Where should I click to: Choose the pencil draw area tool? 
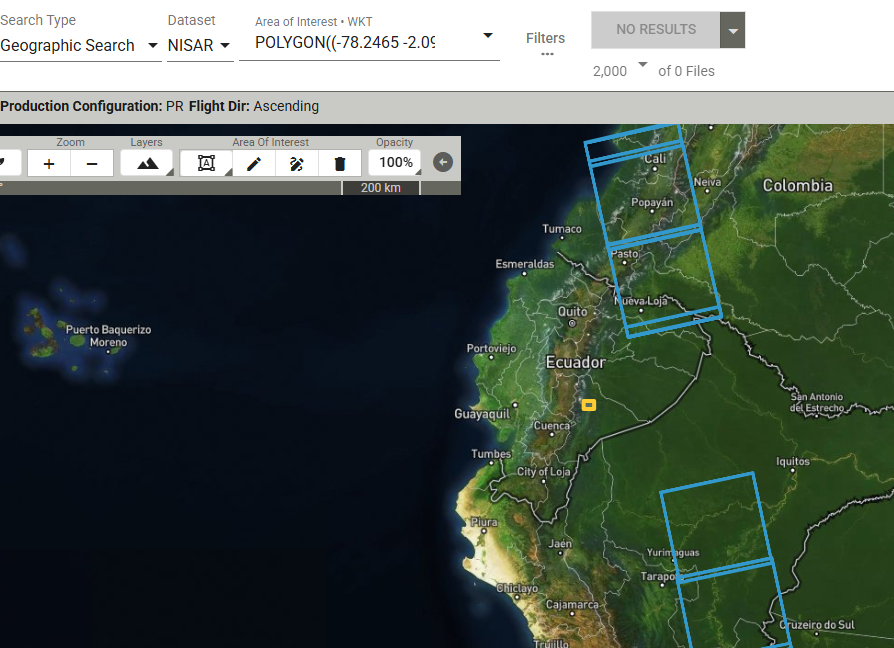point(254,164)
